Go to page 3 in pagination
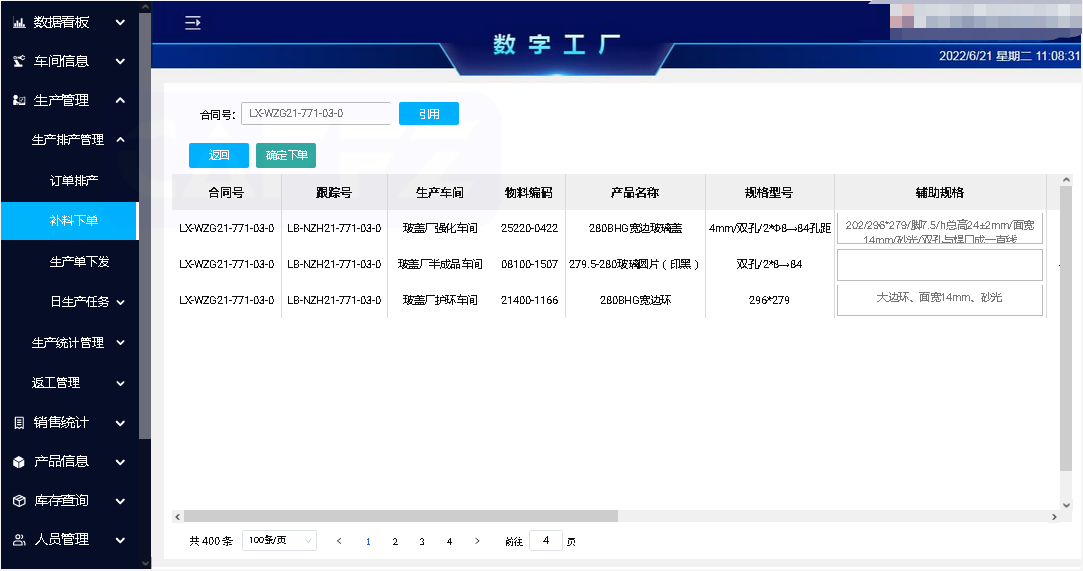Screen dimensions: 1083x571 [x=422, y=541]
